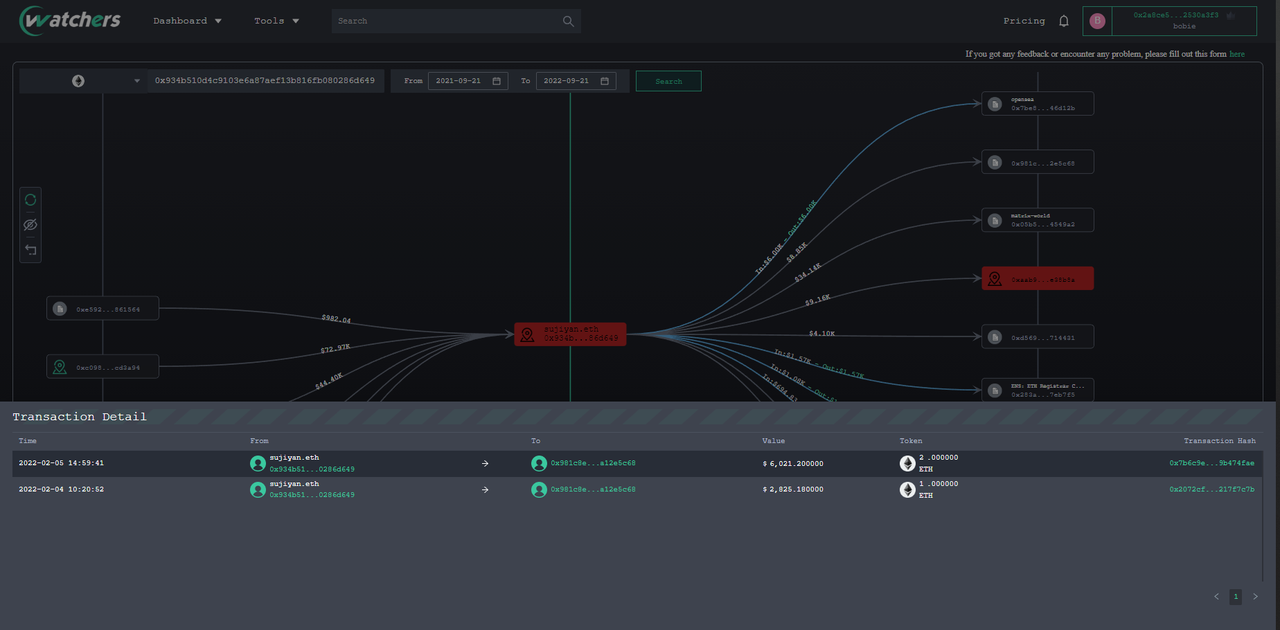Select the opensea node in graph

pyautogui.click(x=1037, y=104)
